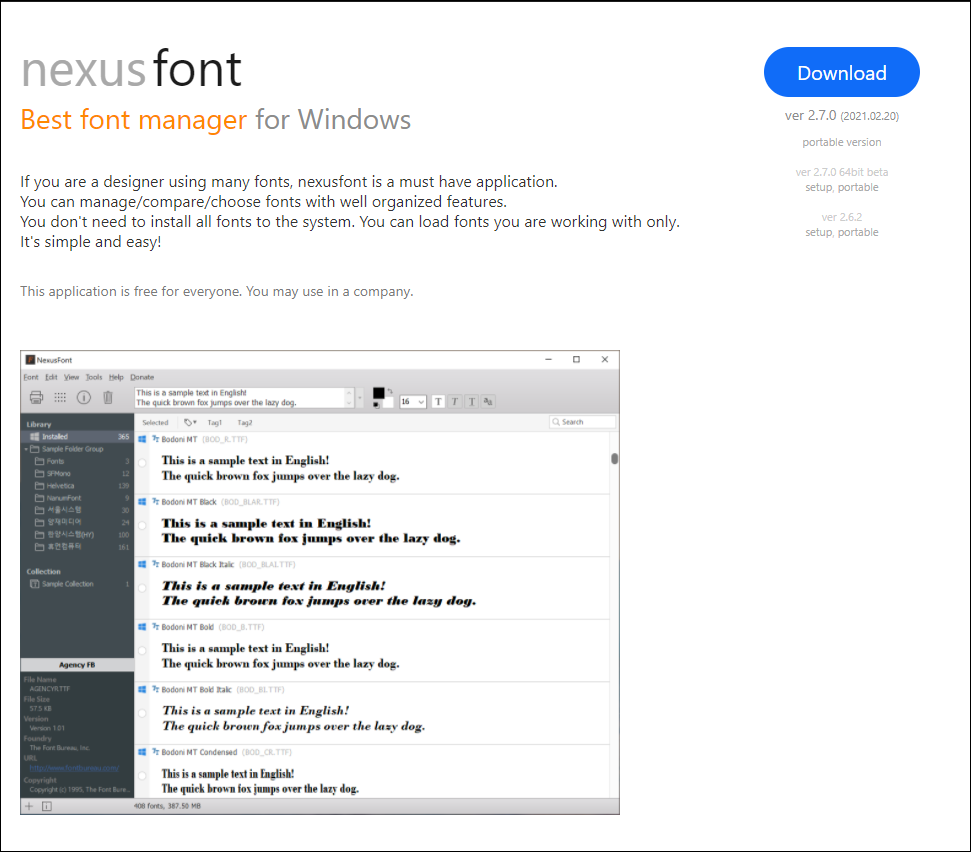Click the sample text input box
The image size is (971, 852).
(x=245, y=398)
